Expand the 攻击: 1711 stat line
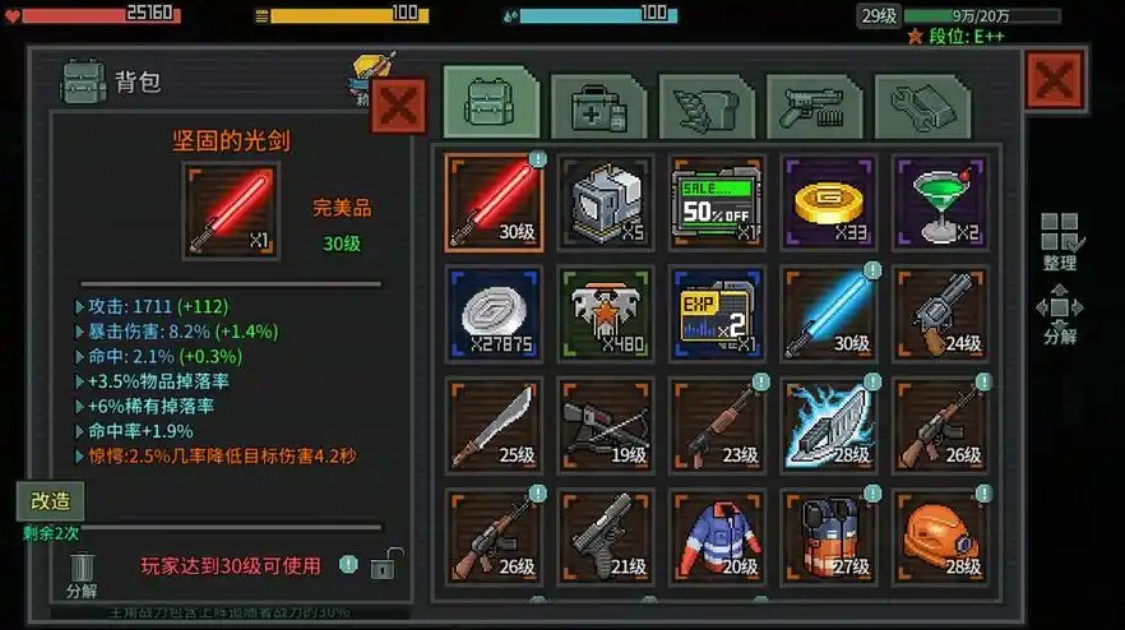The width and height of the screenshot is (1125, 630). tap(80, 307)
